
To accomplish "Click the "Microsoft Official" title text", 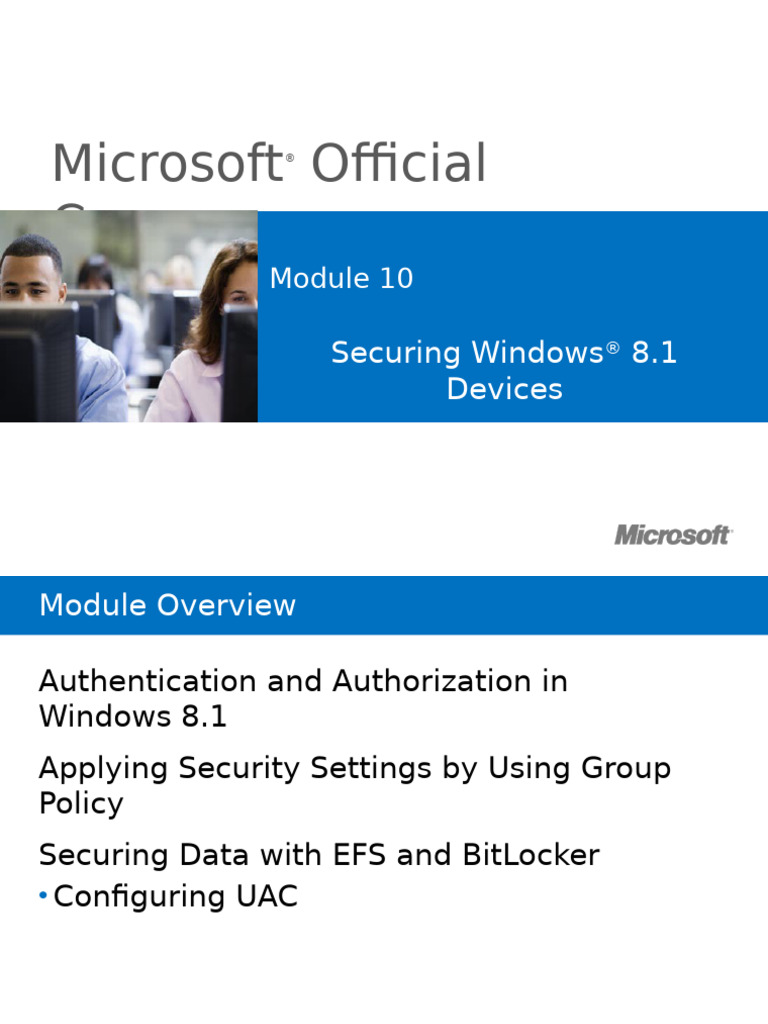I will 269,165.
